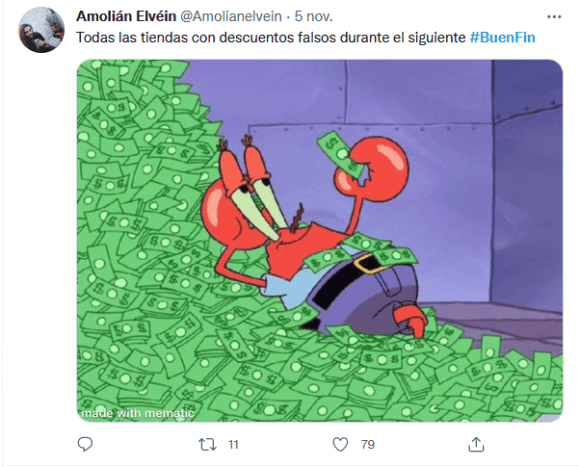Click Mr. Krabs' red foot in the money
Viewport: 579px width, 467px height.
(411, 319)
